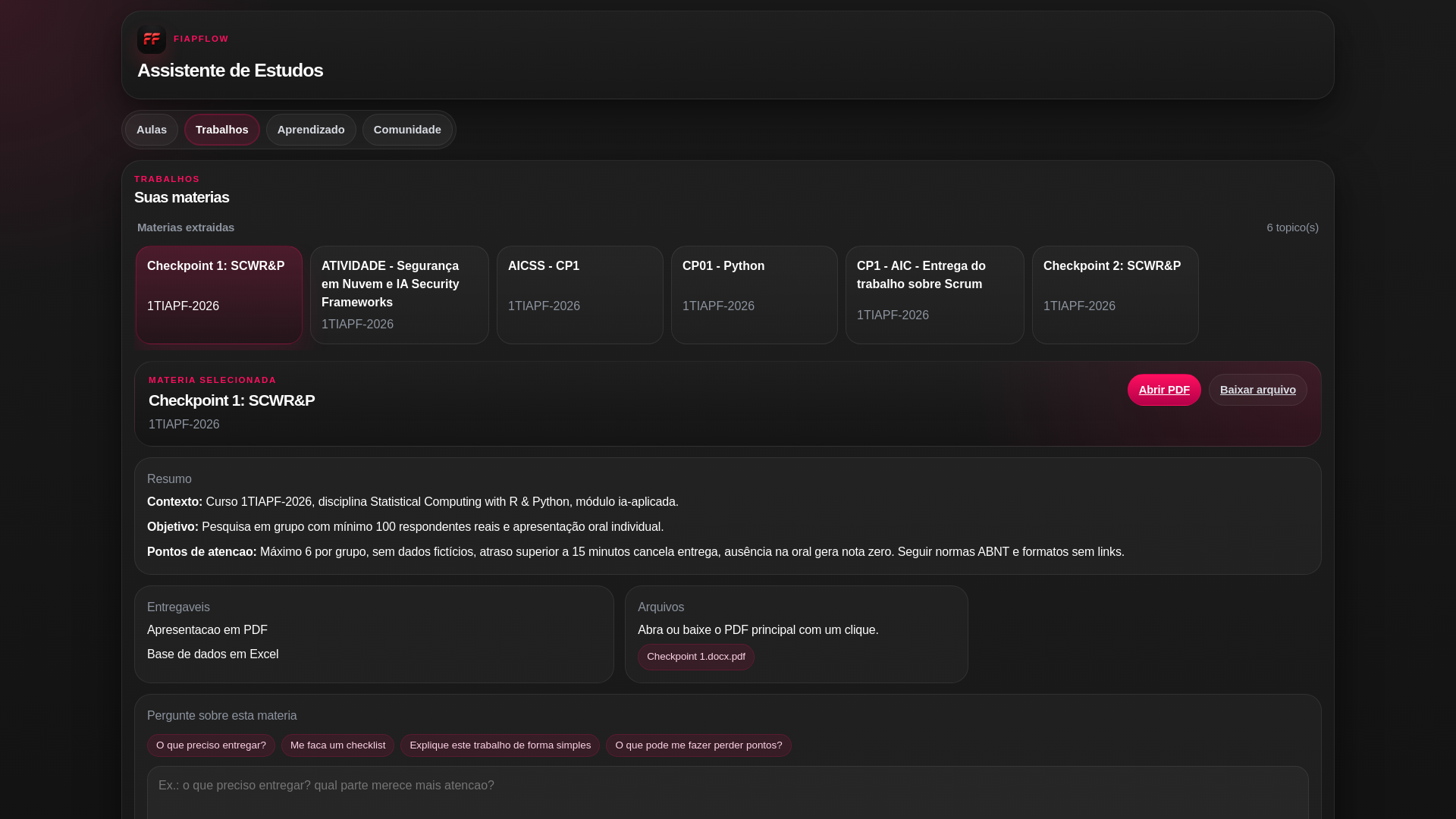Click the 'Pontos de atencao:' summary line

[x=635, y=552]
